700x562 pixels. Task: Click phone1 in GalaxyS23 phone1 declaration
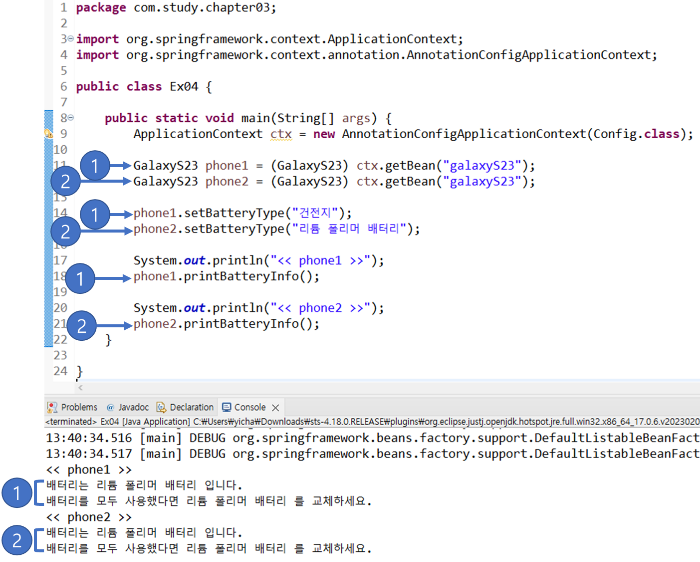click(226, 166)
